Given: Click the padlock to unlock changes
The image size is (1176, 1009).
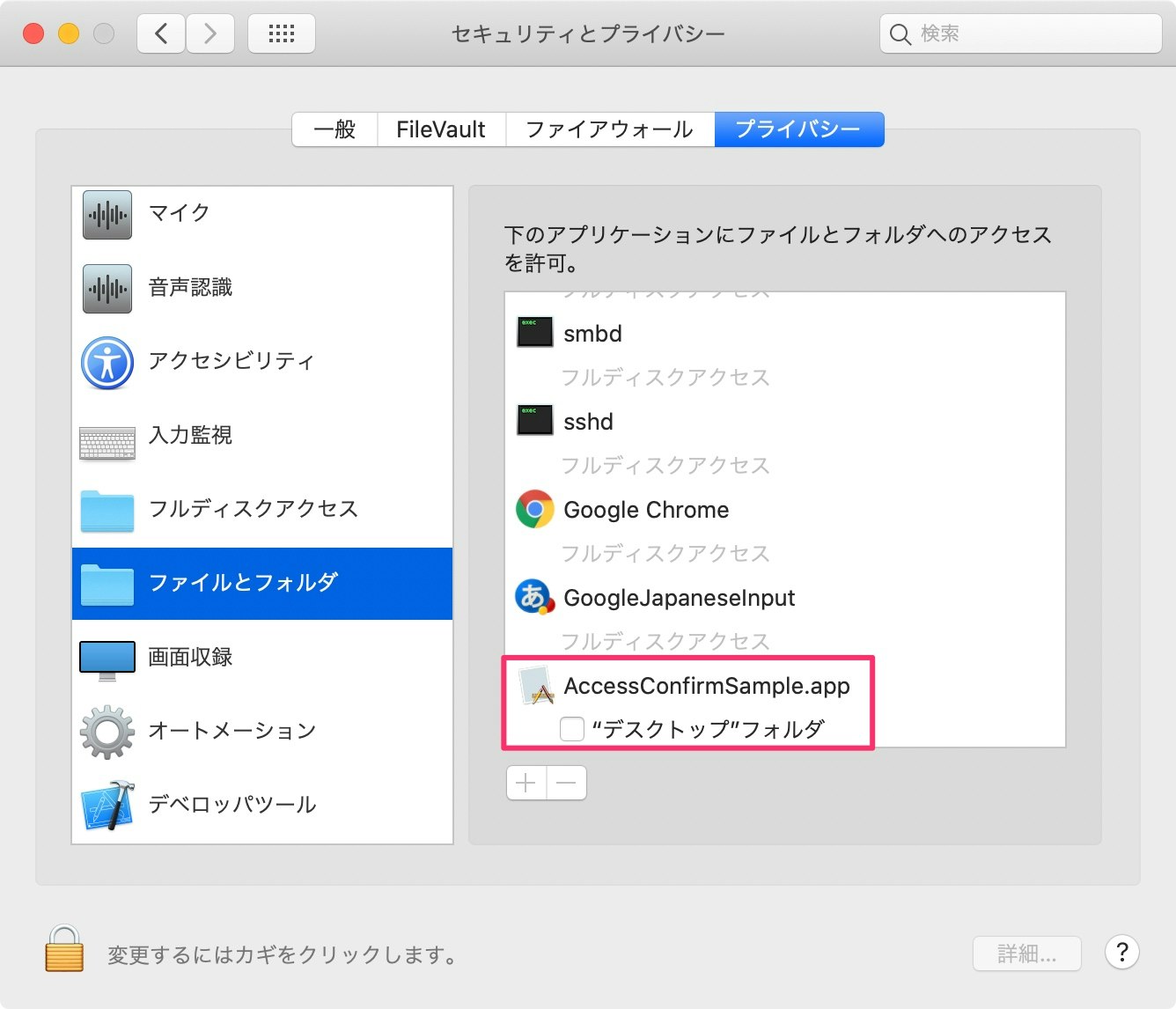Looking at the screenshot, I should (x=64, y=948).
